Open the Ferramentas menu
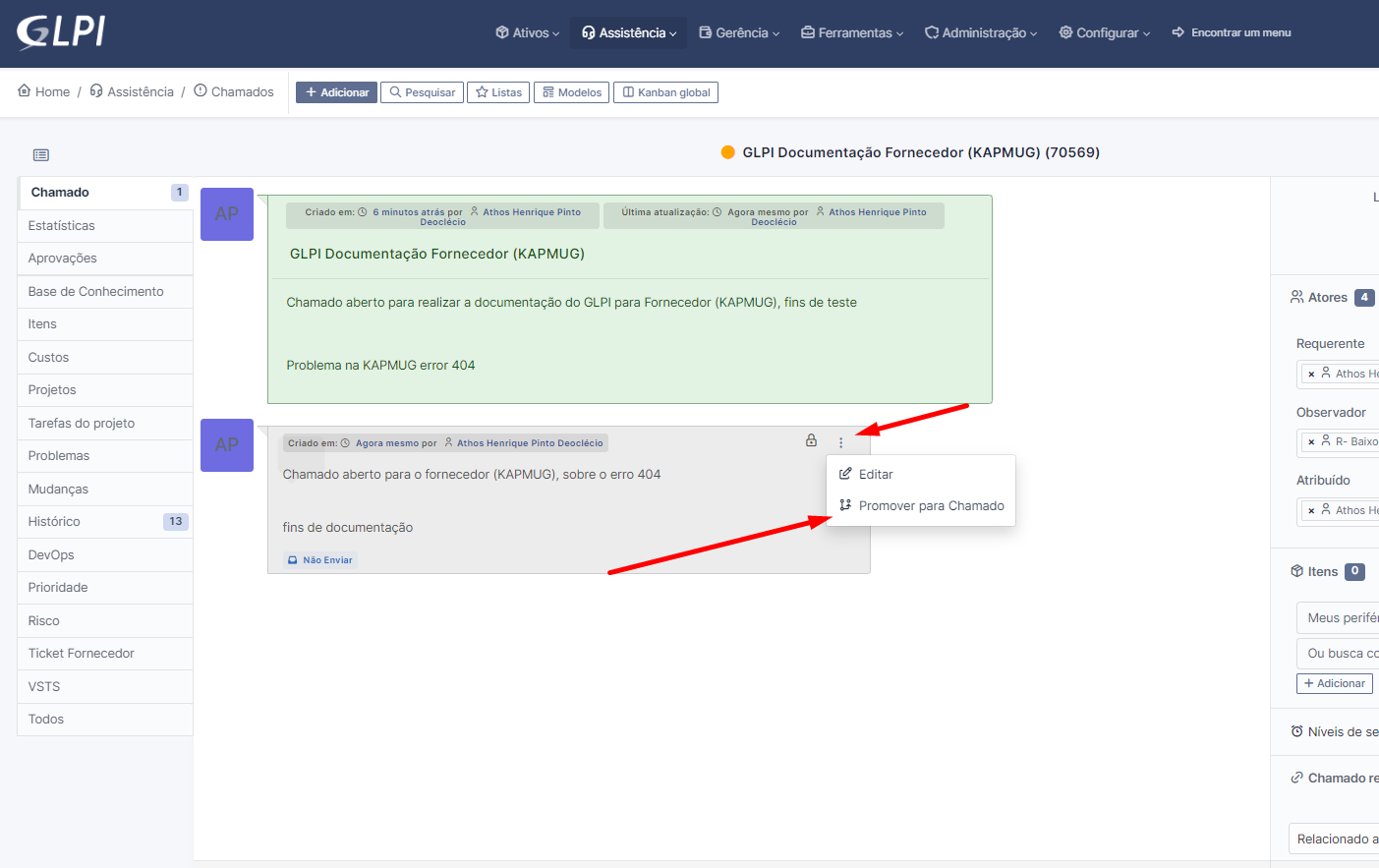This screenshot has width=1379, height=868. (852, 32)
